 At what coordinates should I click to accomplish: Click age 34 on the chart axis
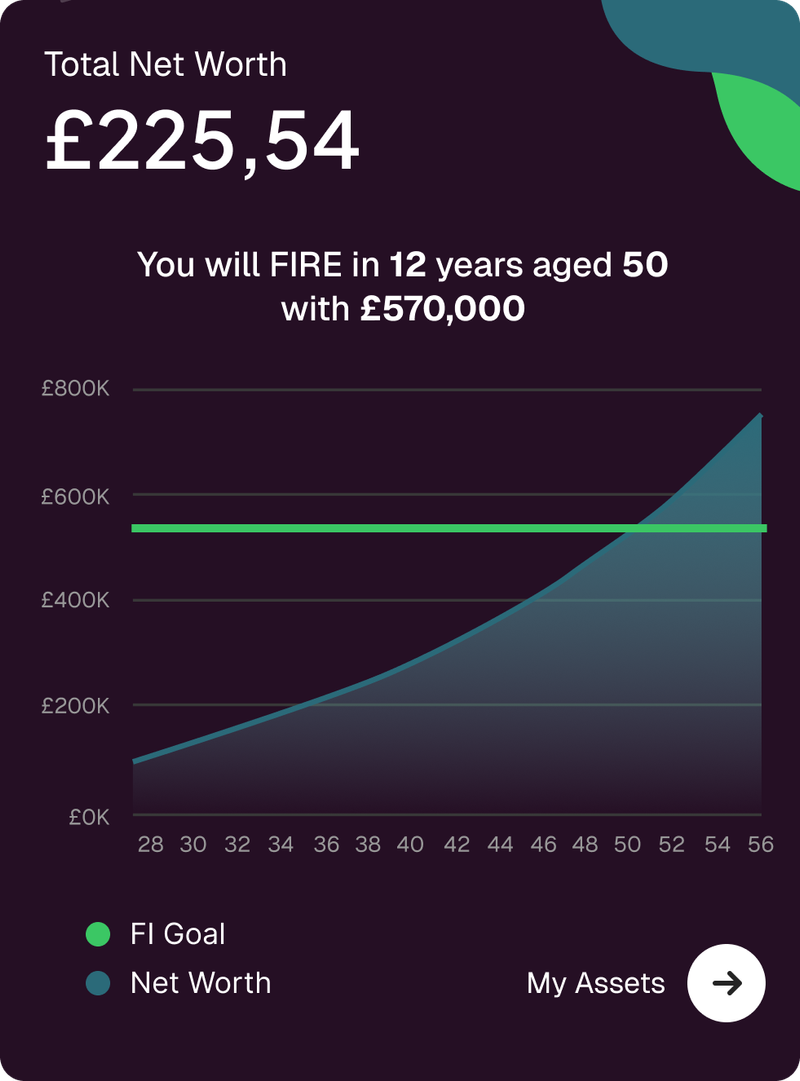(281, 845)
